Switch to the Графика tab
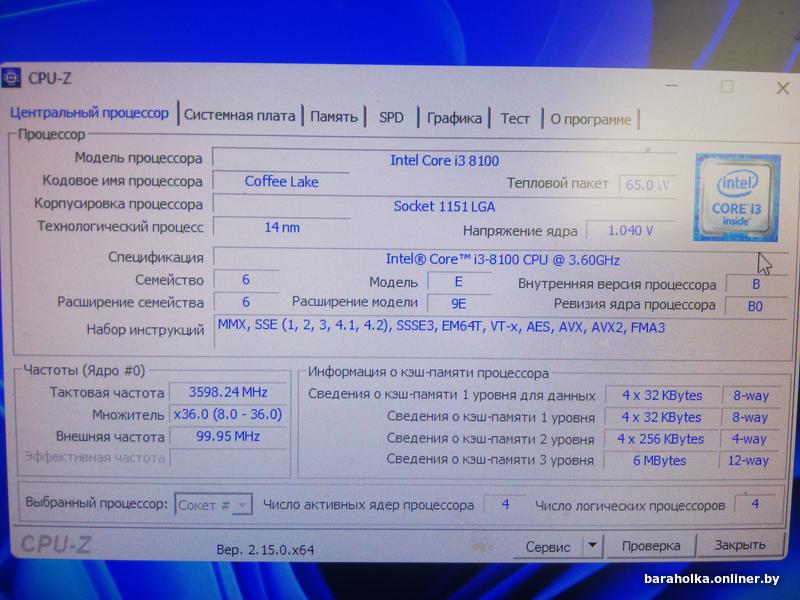Viewport: 800px width, 600px height. click(454, 118)
